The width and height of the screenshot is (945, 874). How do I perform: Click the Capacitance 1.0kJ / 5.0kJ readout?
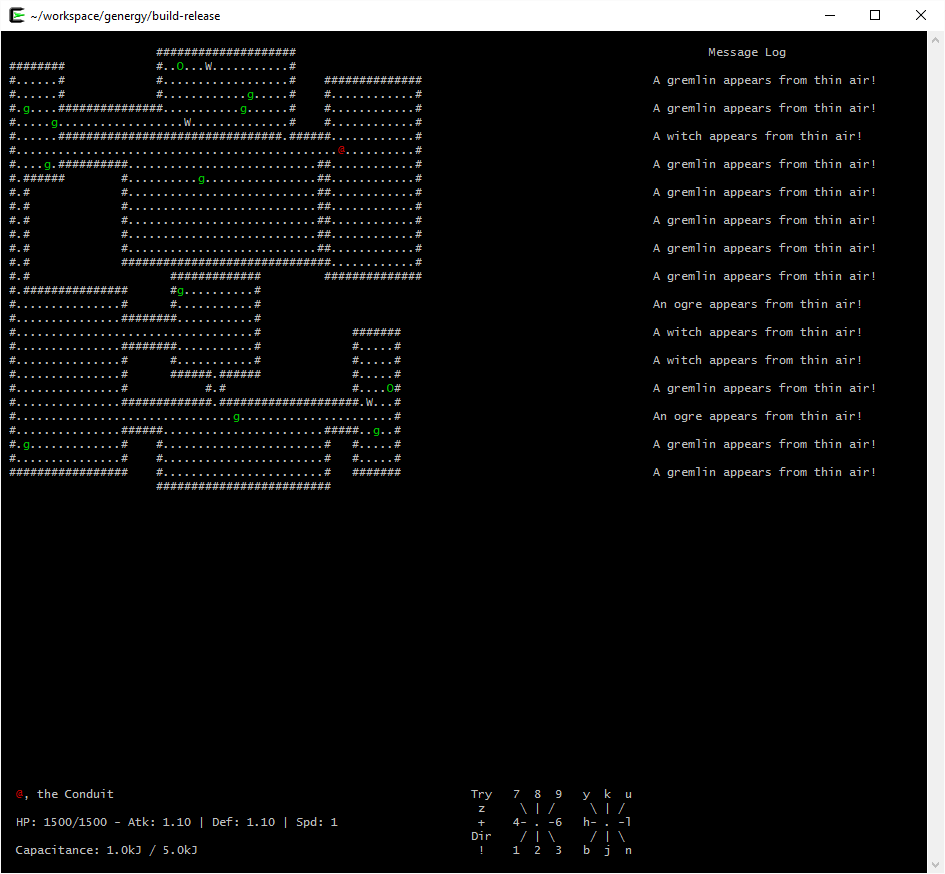pyautogui.click(x=106, y=850)
